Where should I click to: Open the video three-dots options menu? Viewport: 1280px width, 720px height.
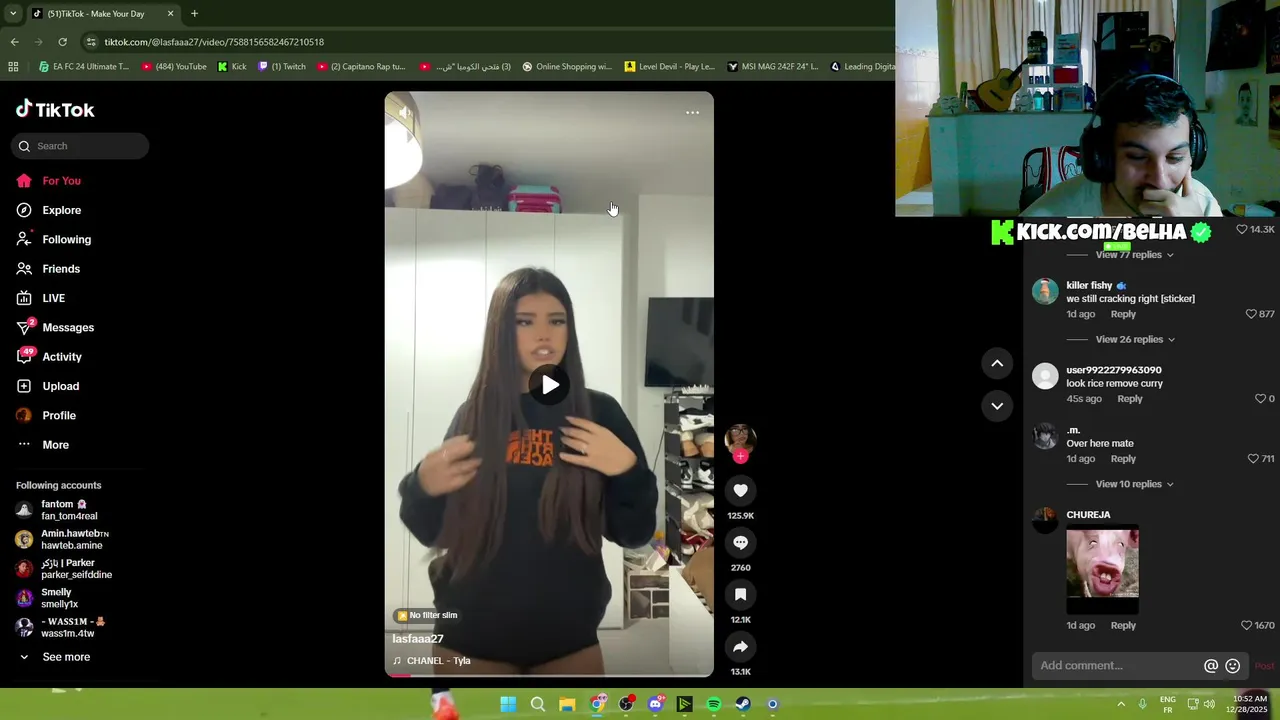(x=692, y=113)
